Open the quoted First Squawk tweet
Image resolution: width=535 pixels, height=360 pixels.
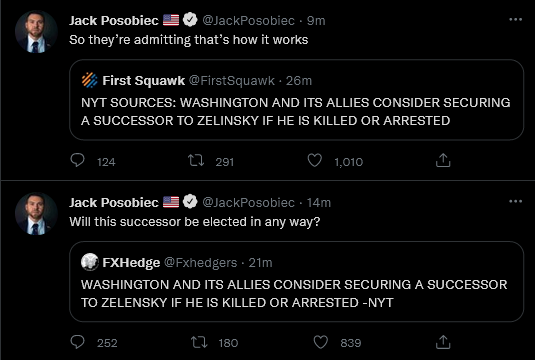click(297, 100)
